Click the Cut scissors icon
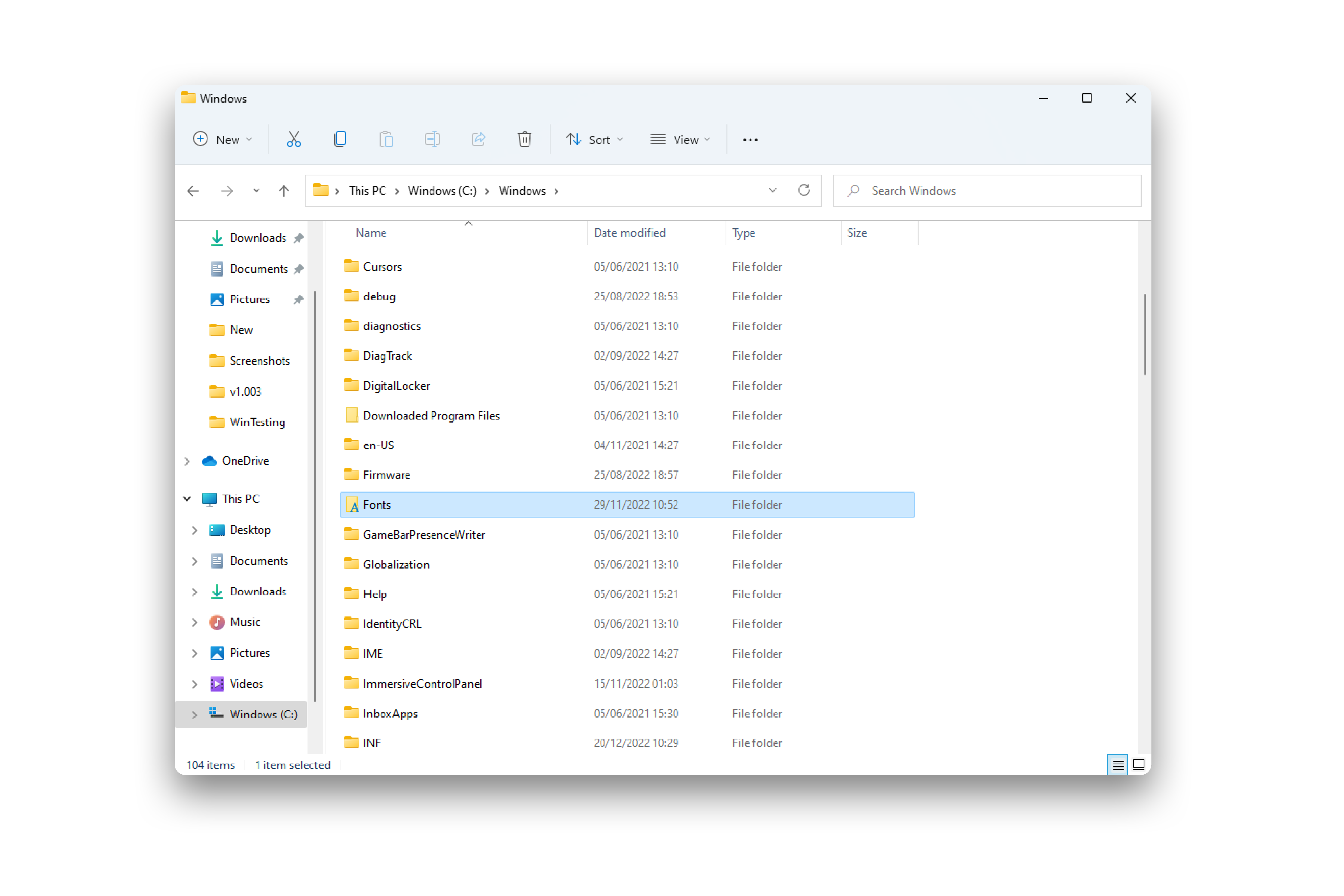The width and height of the screenshot is (1344, 896). (294, 139)
